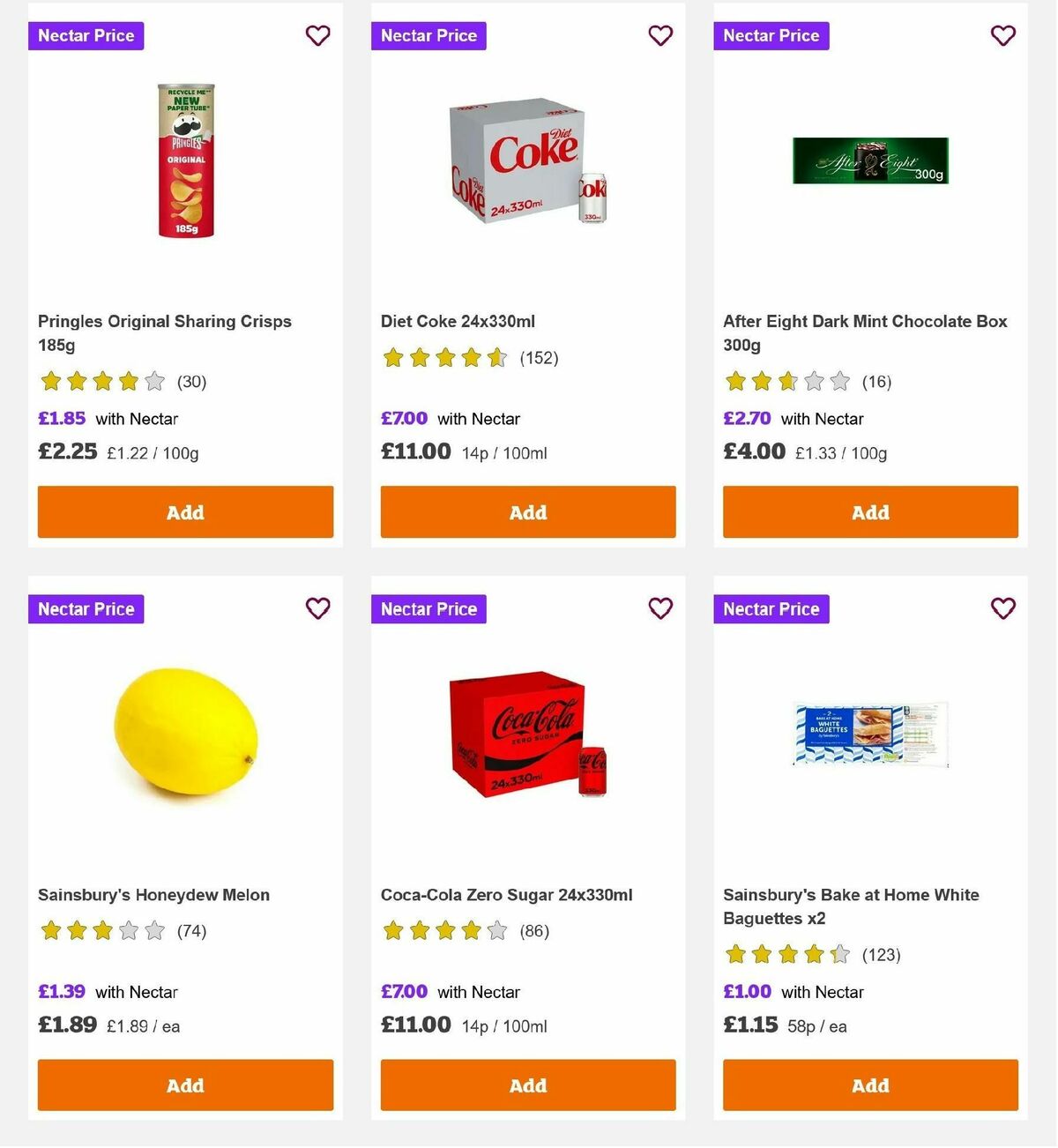
Task: Click the heart icon on Coca-Cola Zero Sugar
Action: (x=660, y=608)
